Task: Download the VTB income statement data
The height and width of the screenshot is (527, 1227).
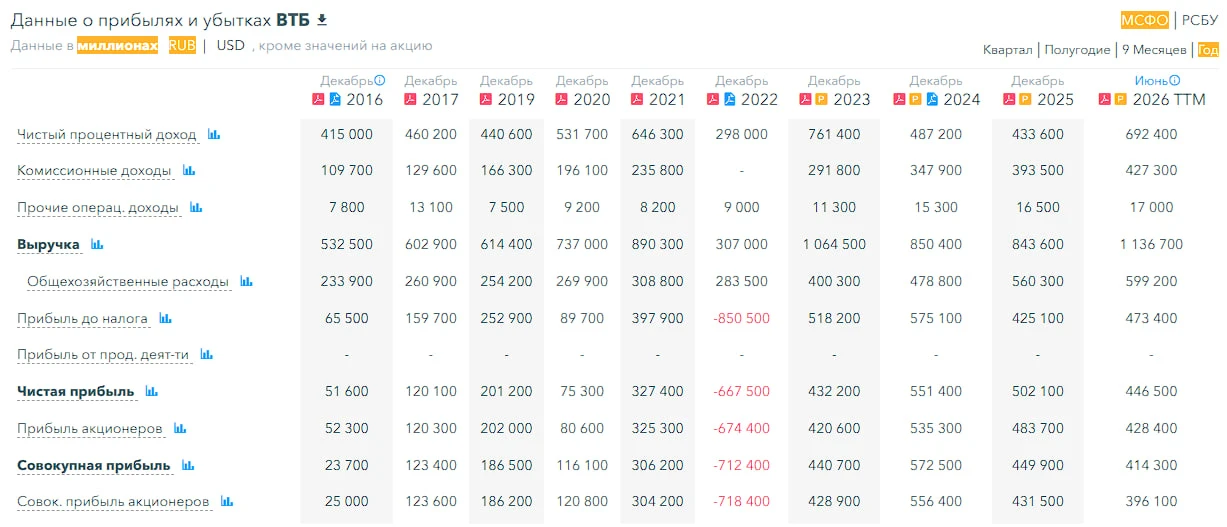Action: click(322, 20)
